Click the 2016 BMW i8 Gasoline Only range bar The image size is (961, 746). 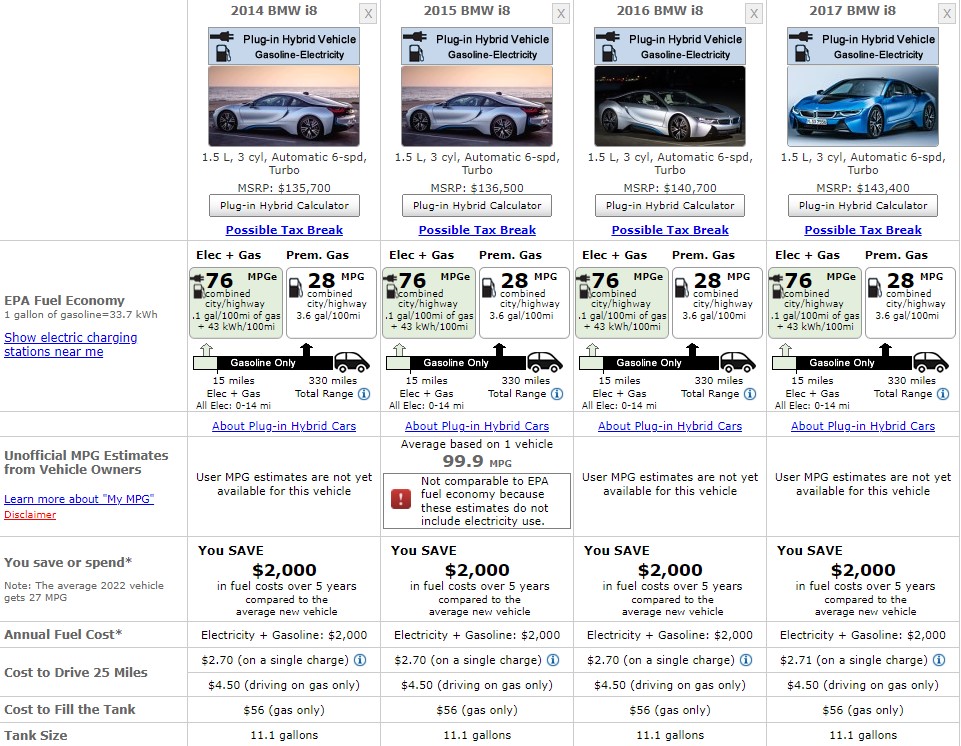pyautogui.click(x=650, y=362)
